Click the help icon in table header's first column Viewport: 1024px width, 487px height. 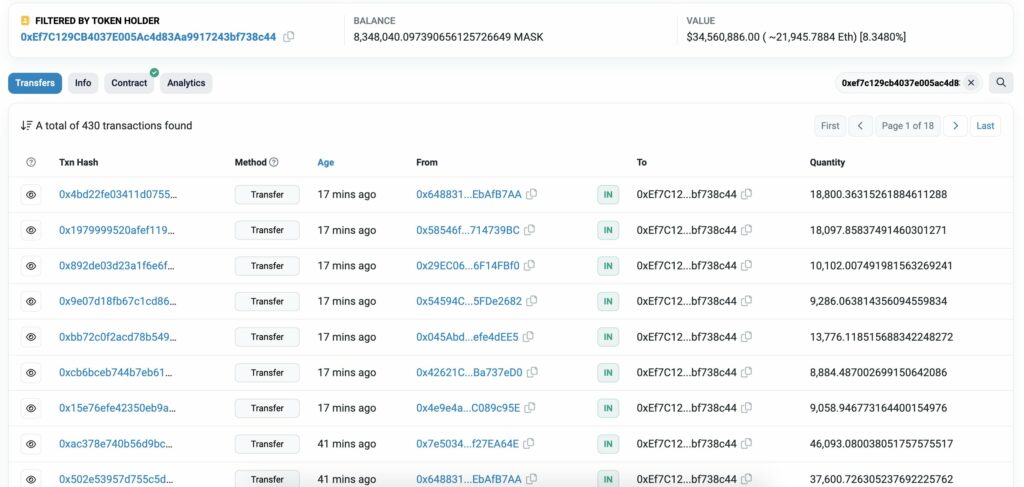tap(31, 162)
